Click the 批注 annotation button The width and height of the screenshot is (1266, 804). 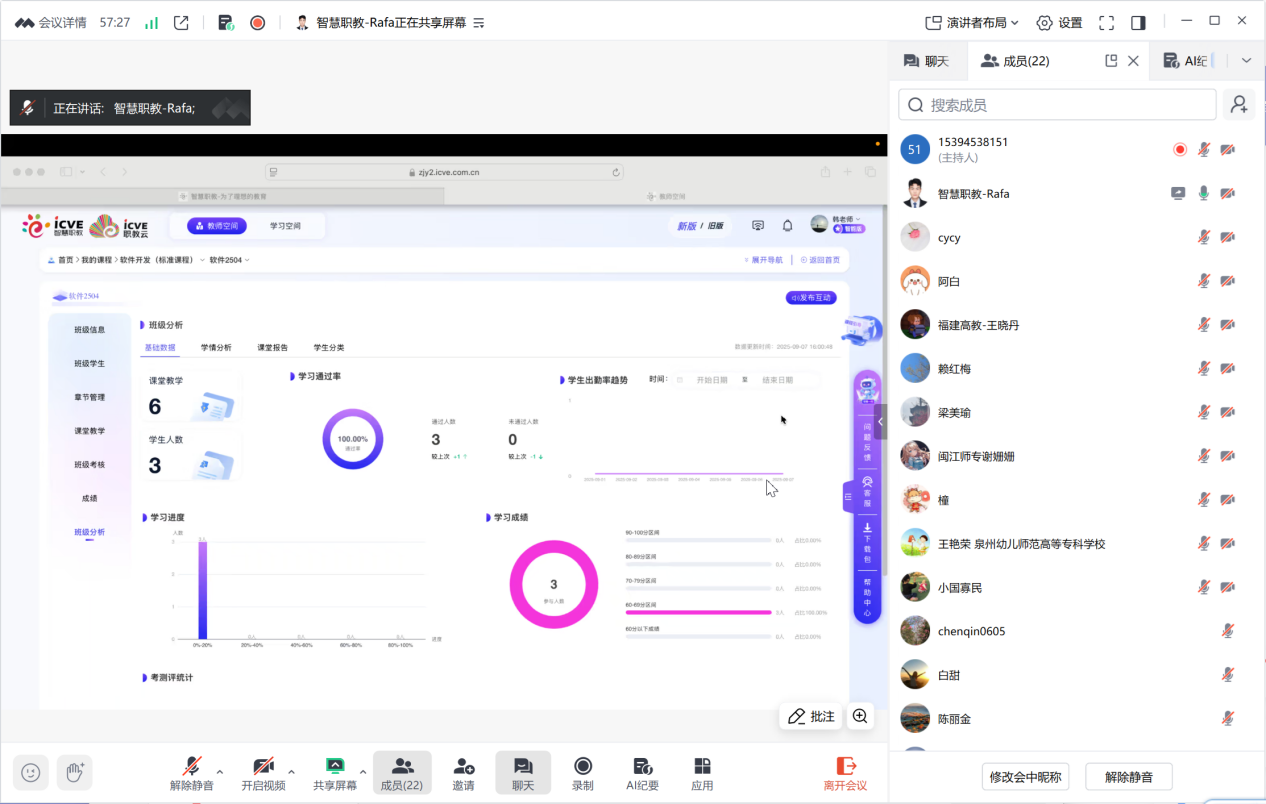pos(811,716)
